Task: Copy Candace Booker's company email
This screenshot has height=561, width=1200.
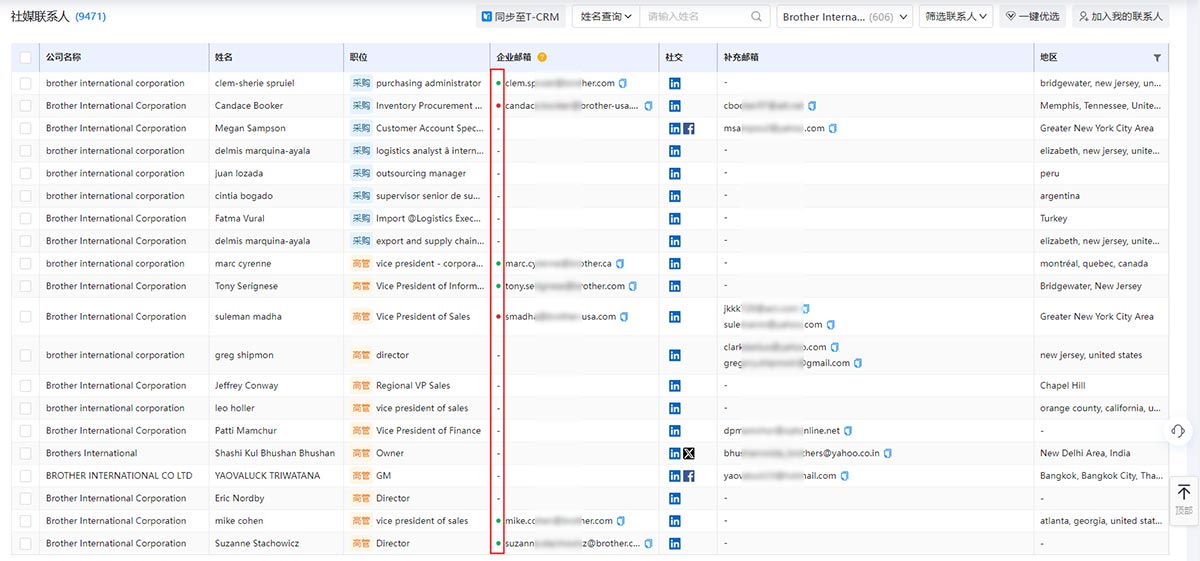Action: point(648,106)
